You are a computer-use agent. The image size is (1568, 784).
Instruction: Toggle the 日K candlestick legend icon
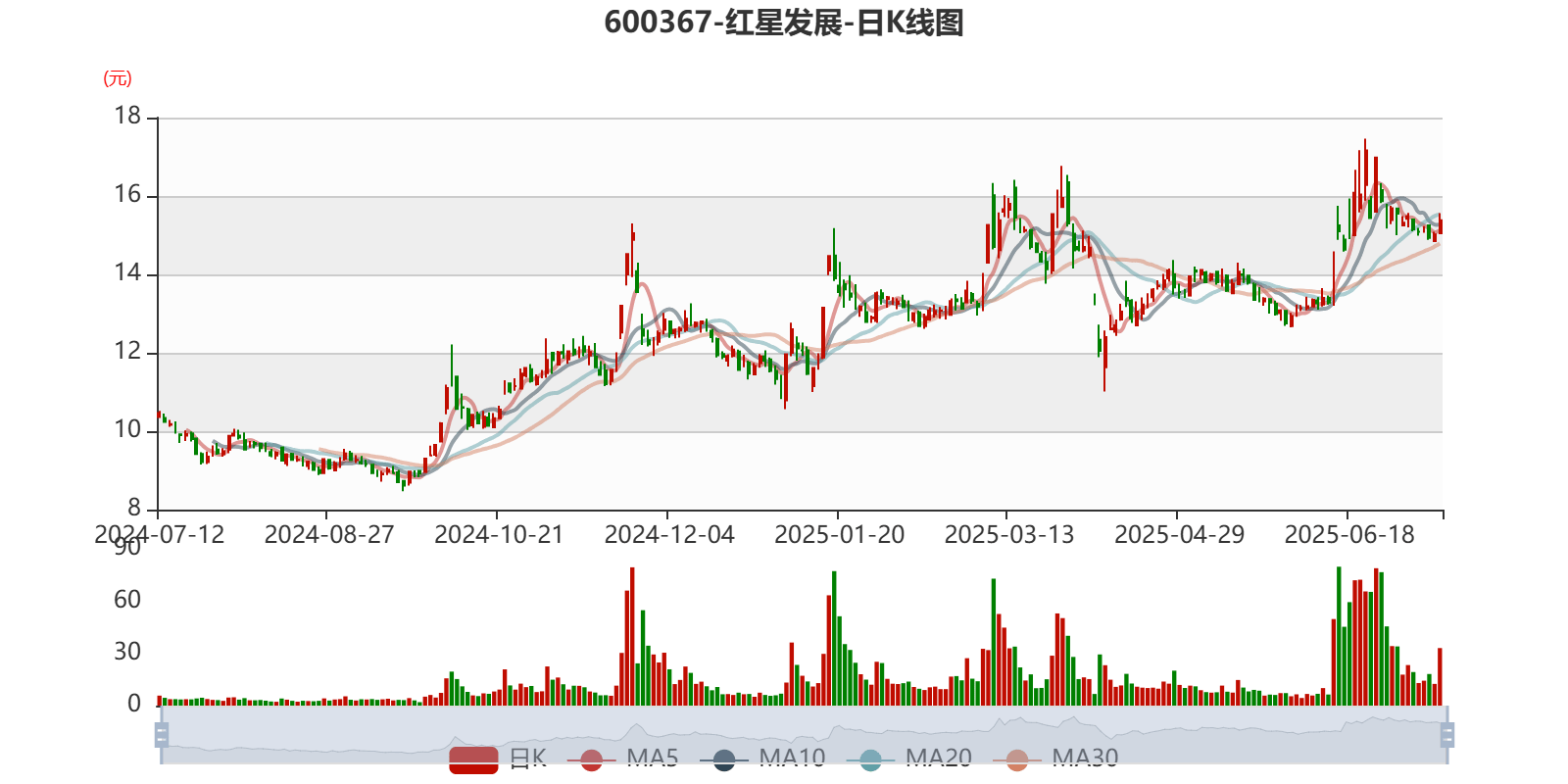tap(473, 759)
